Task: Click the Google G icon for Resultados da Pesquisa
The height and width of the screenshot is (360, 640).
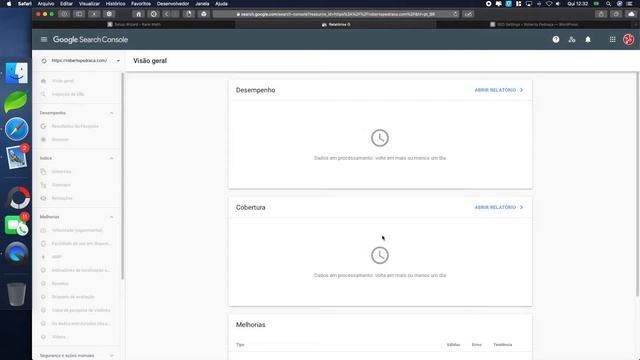Action: click(43, 126)
